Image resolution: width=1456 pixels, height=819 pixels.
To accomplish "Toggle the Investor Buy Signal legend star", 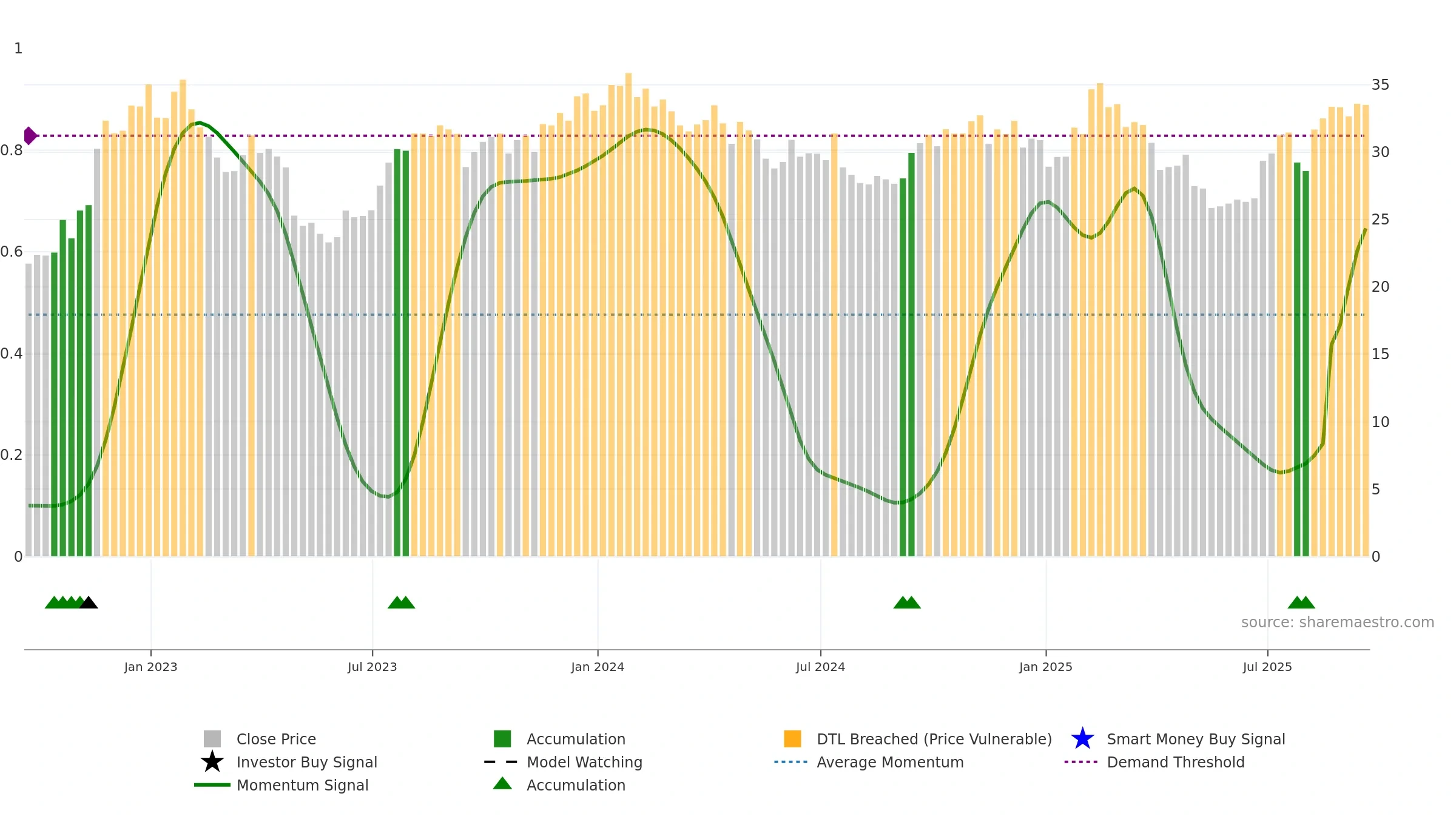I will [212, 762].
